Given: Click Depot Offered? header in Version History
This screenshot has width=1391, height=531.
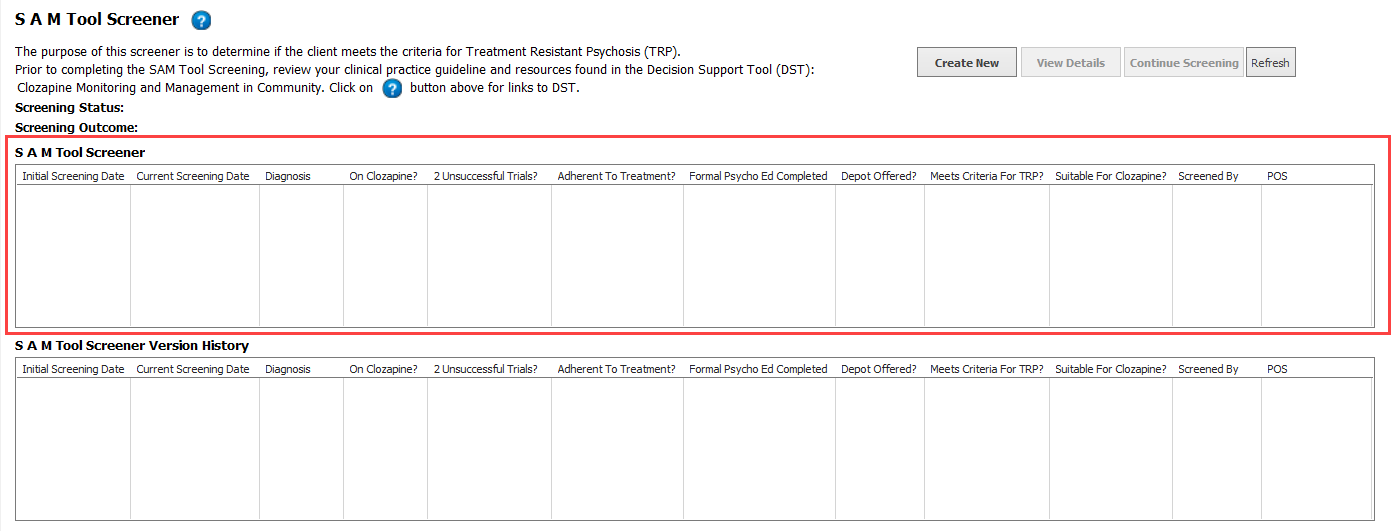Looking at the screenshot, I should coord(878,369).
